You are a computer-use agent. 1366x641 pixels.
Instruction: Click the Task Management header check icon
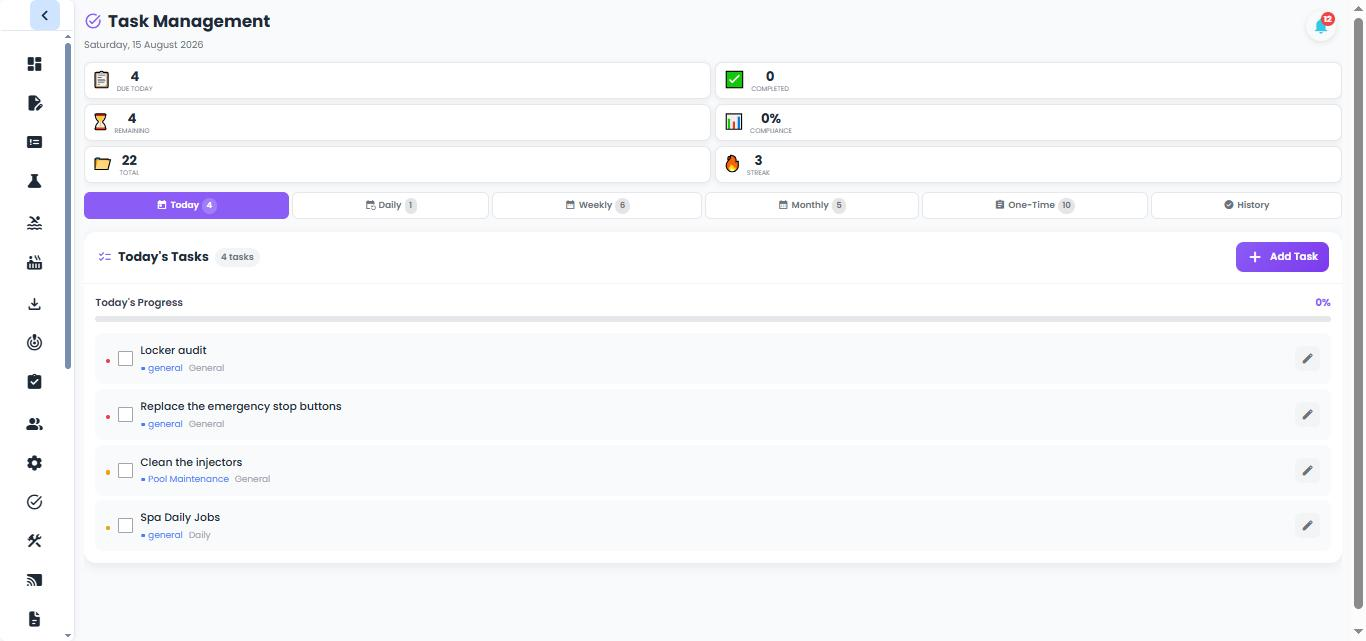coord(93,21)
